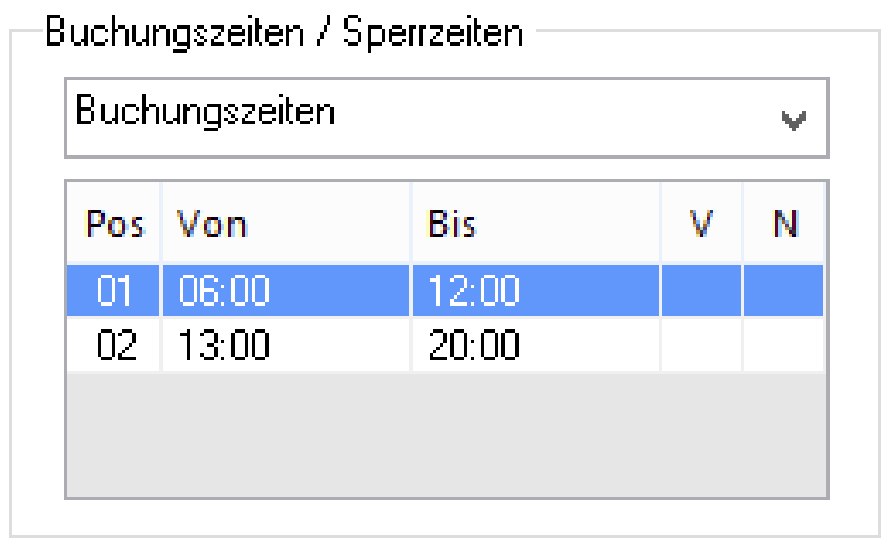895x556 pixels.
Task: Open the Buchungszeiten dropdown arrow
Action: point(794,120)
